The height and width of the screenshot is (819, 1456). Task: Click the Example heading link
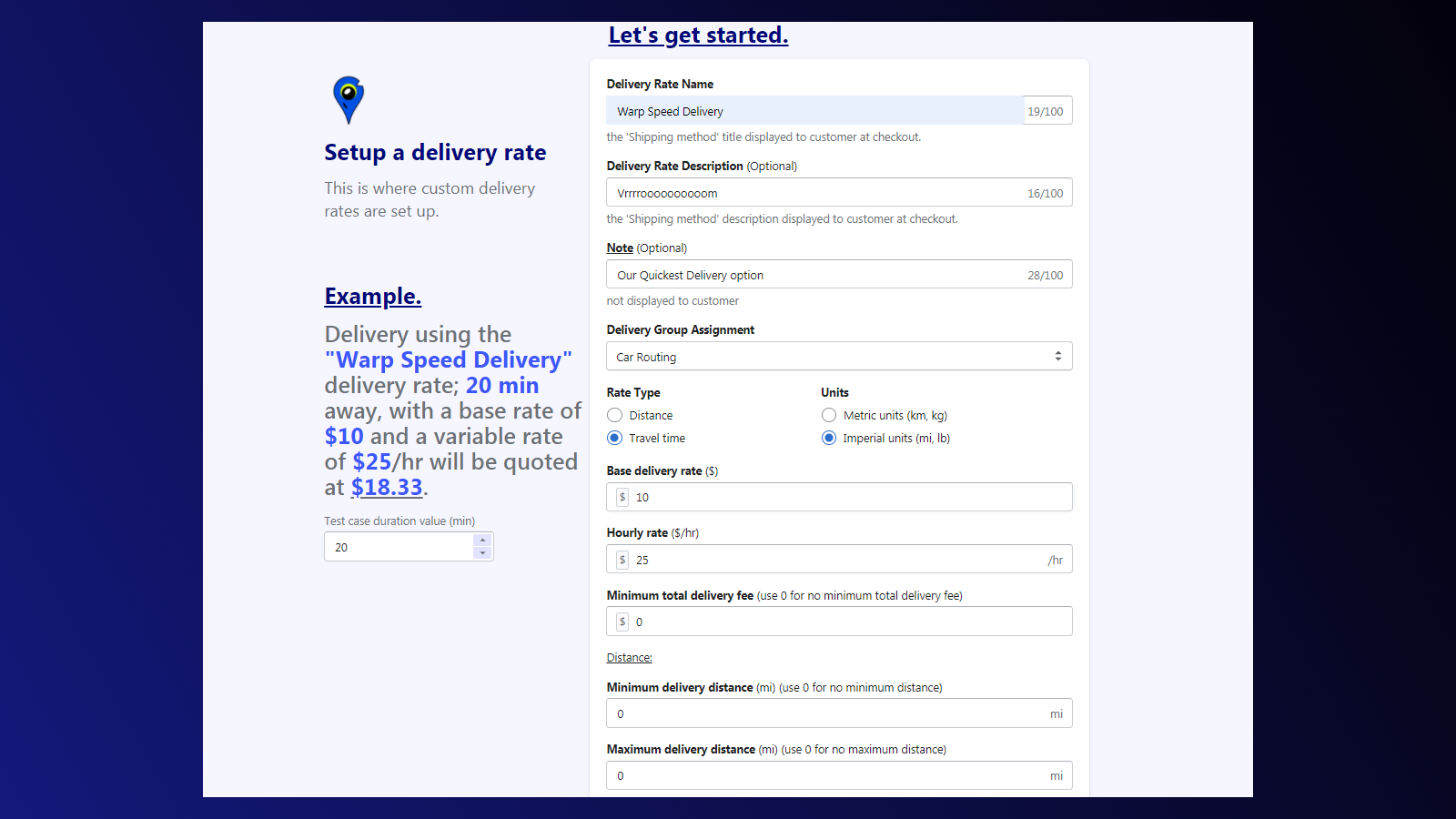(373, 296)
